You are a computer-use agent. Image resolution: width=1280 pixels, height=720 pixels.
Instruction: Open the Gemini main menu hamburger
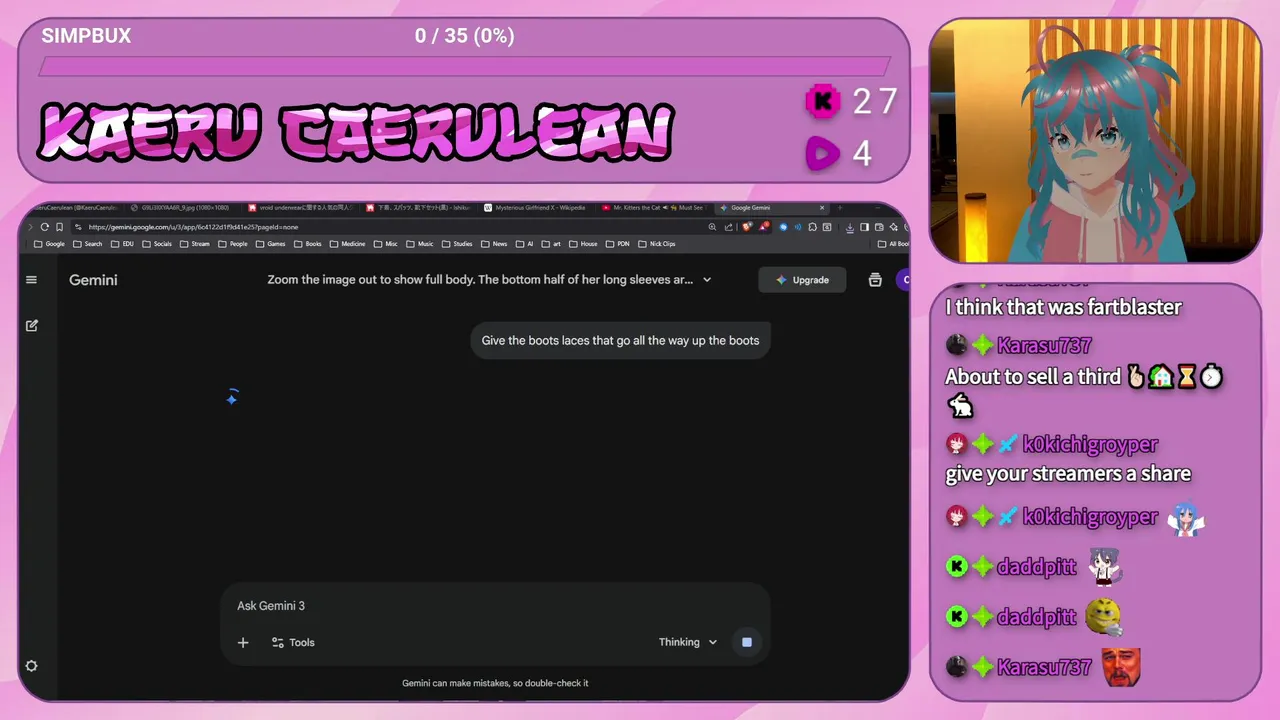point(31,280)
